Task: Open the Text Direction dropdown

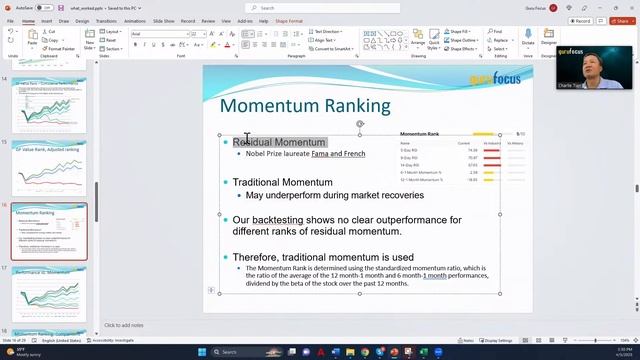Action: click(x=325, y=31)
